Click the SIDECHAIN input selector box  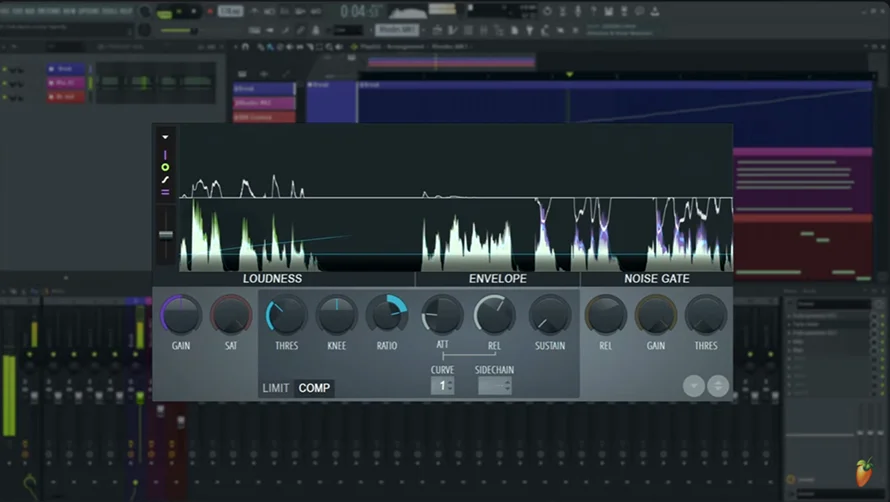point(494,386)
